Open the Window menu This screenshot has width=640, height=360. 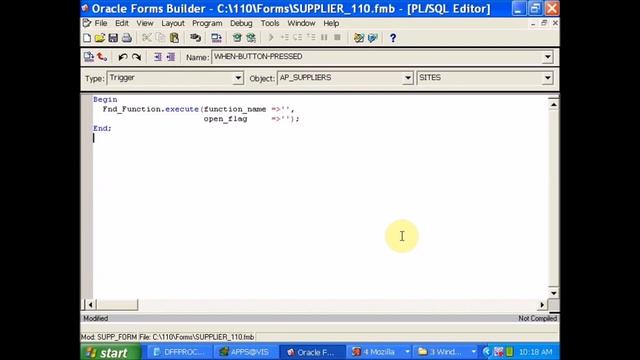pos(301,23)
